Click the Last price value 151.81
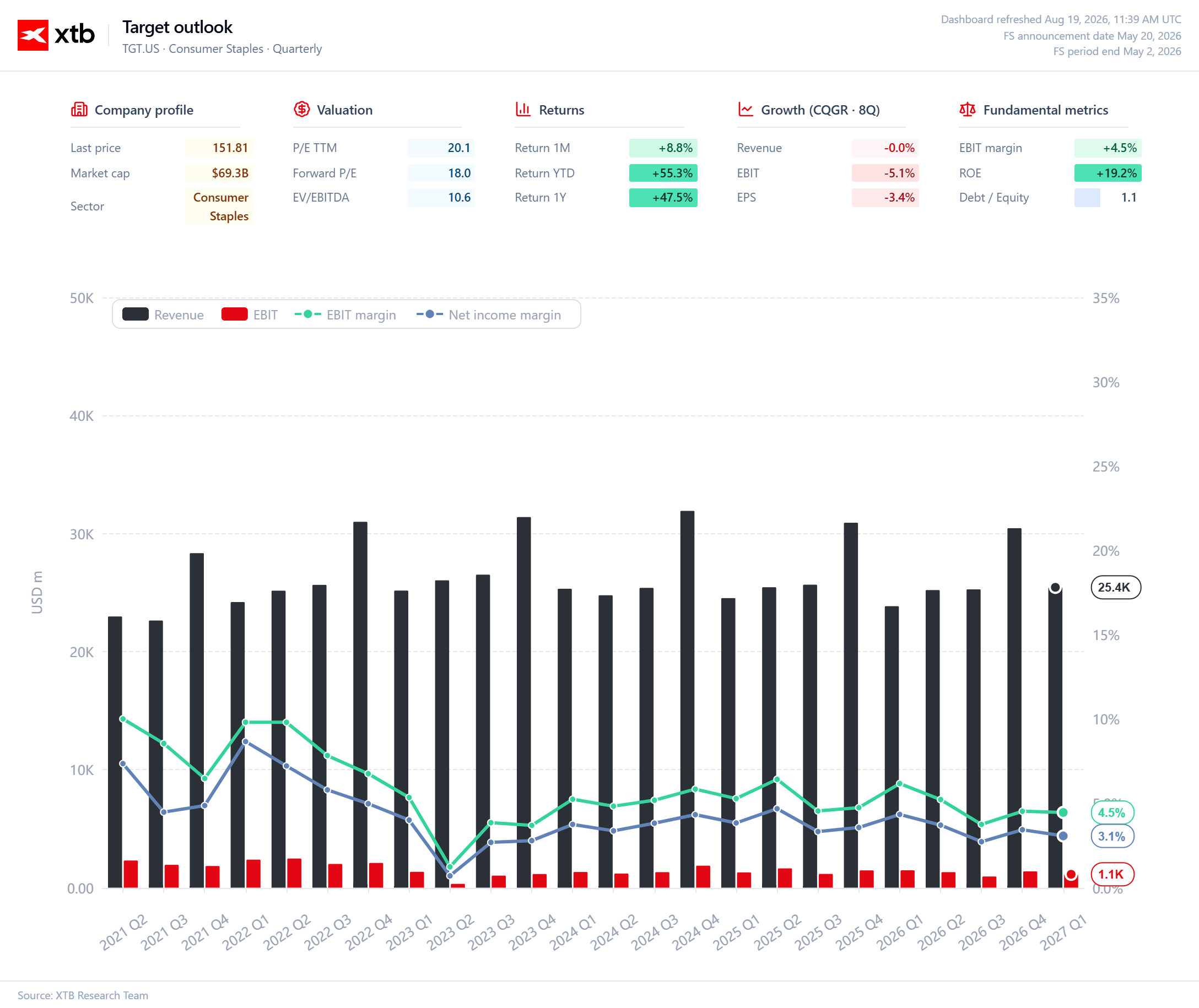 click(x=219, y=148)
